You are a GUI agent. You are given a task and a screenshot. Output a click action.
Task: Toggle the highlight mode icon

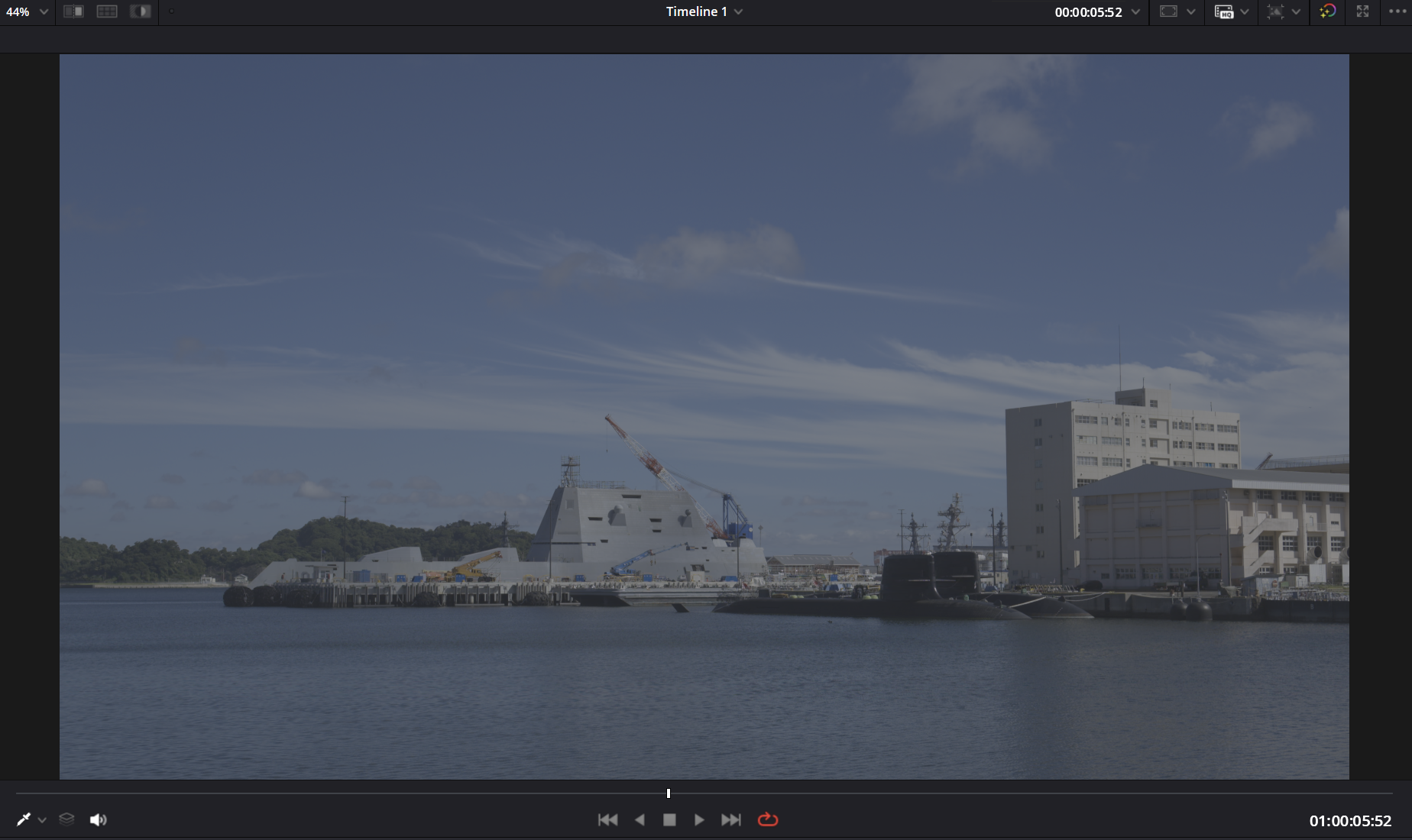[x=141, y=11]
